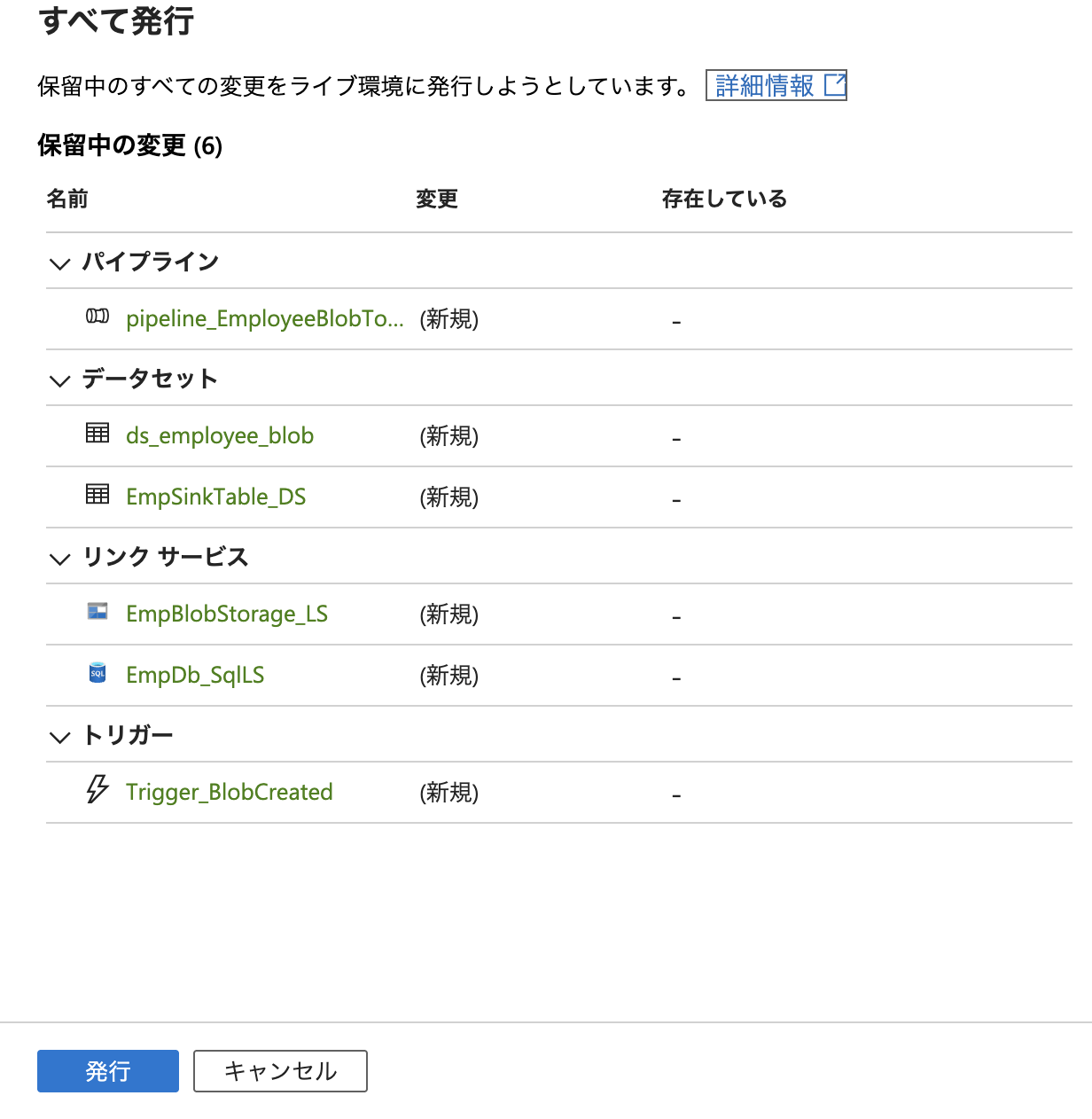Viewport: 1092px width, 1119px height.
Task: Open ds_employee_blob dataset details
Action: point(220,435)
